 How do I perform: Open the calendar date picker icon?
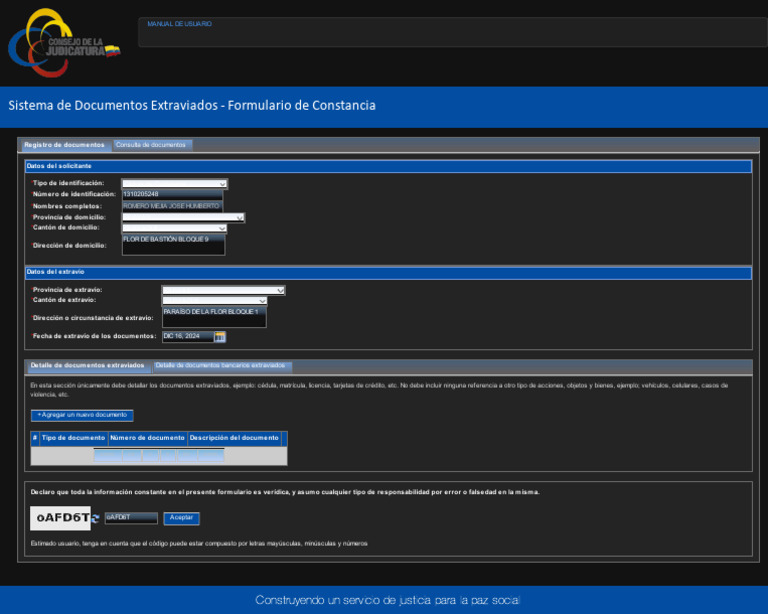pyautogui.click(x=220, y=336)
